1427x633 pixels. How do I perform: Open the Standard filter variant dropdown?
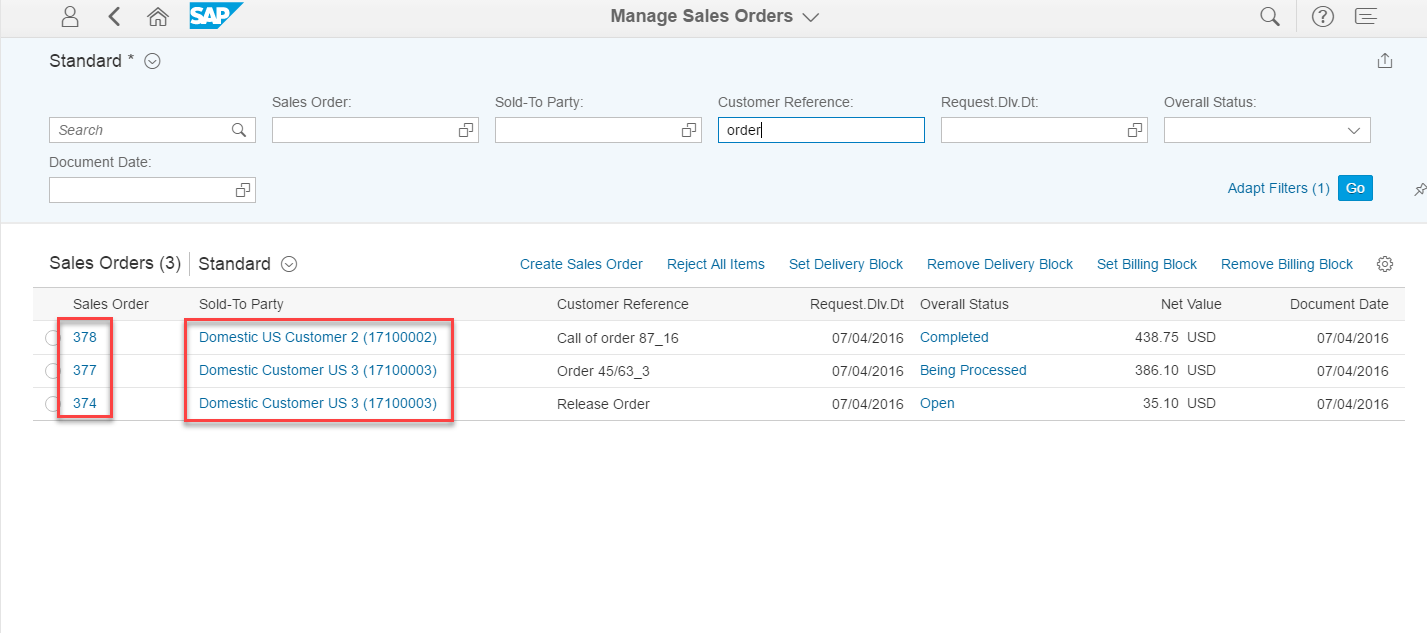click(x=152, y=61)
